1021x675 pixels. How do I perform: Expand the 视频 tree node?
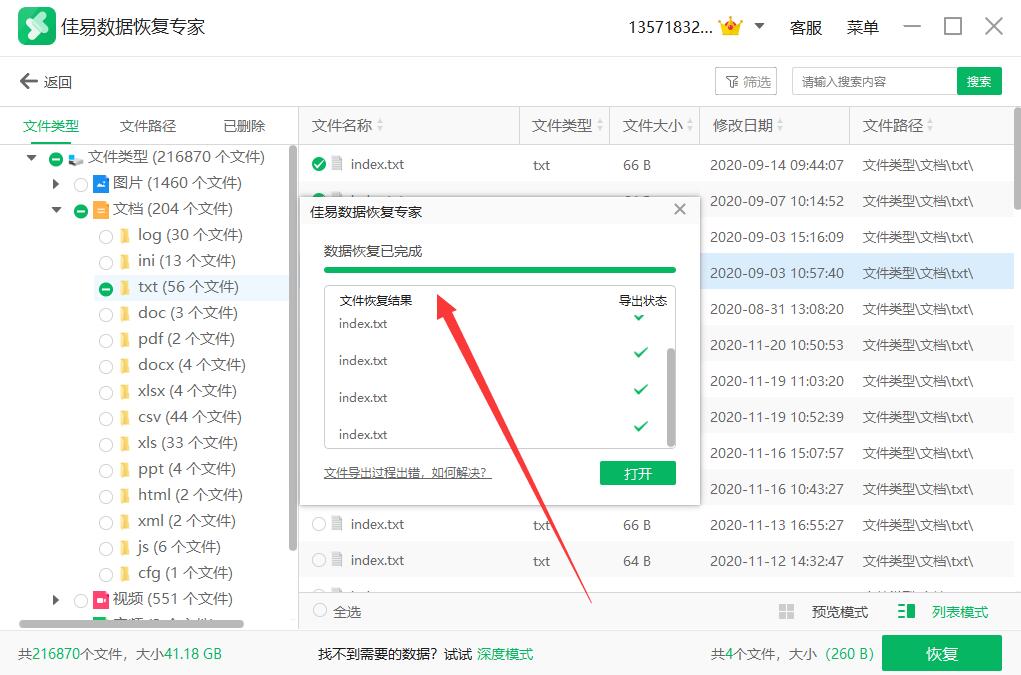click(56, 599)
